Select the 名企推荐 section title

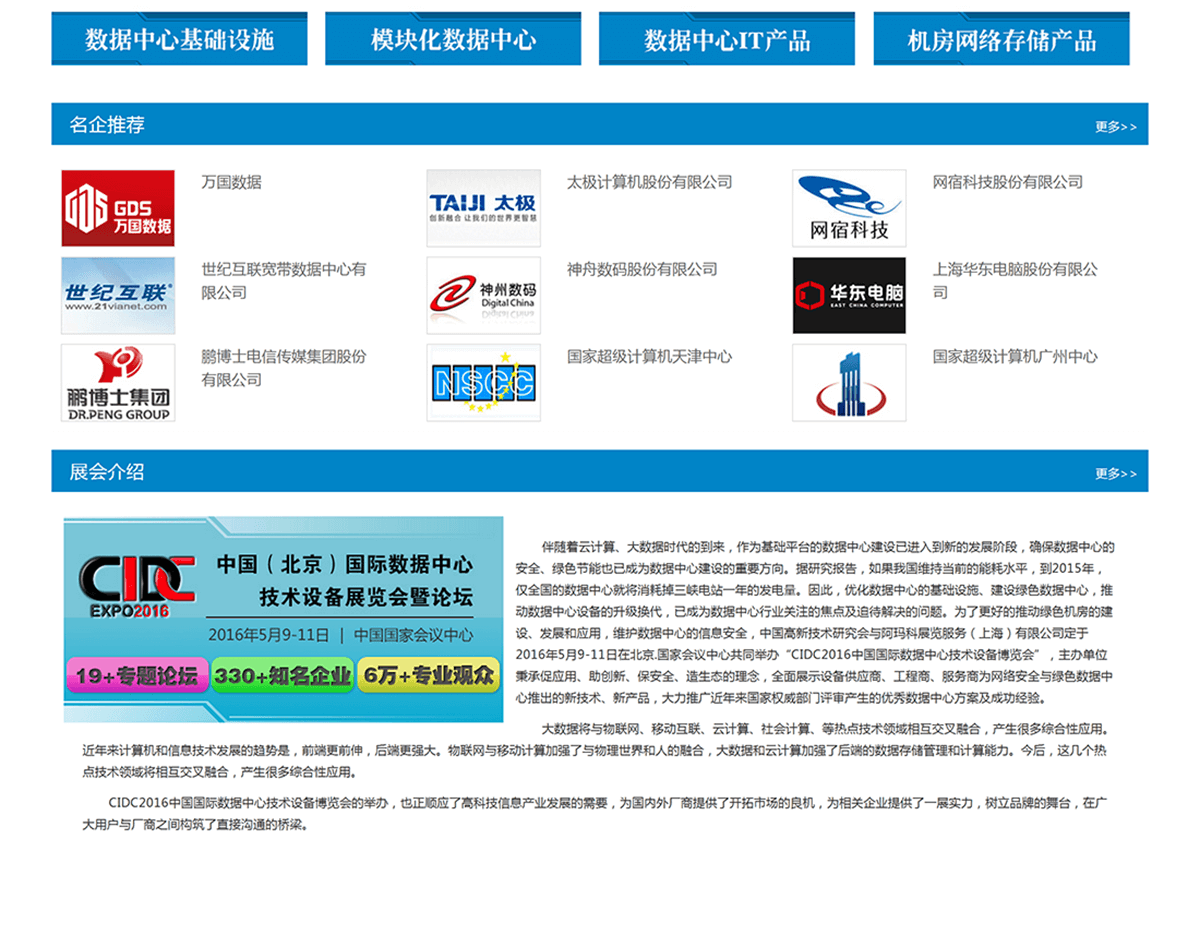tap(107, 125)
